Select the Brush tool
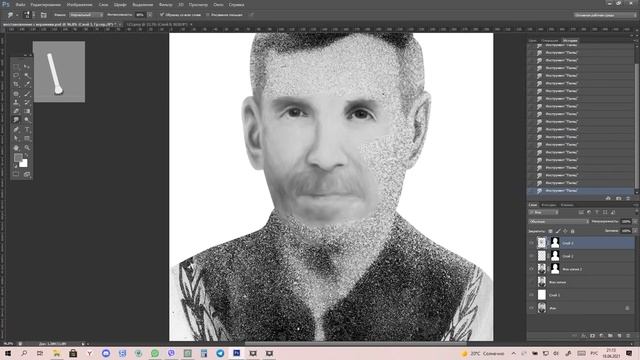 tap(27, 93)
